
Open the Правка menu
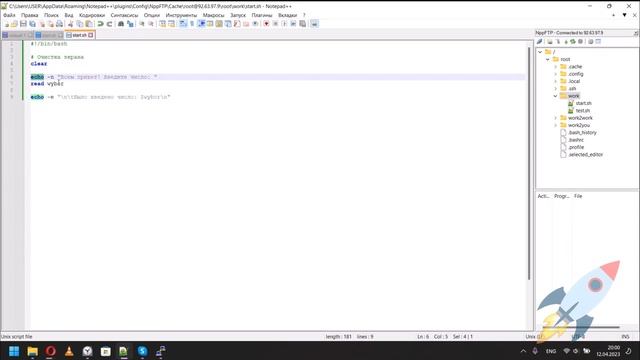click(x=30, y=15)
